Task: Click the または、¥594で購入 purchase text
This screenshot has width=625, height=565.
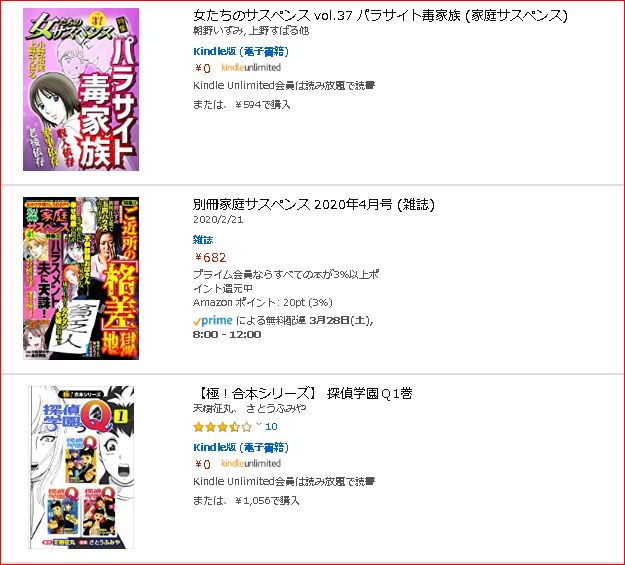Action: click(x=242, y=104)
